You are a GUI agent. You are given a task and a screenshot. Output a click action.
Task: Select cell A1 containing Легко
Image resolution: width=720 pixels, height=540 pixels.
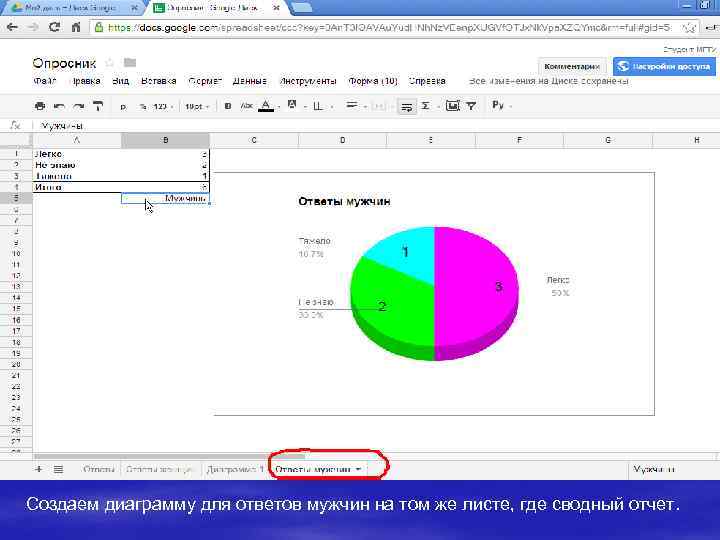tap(77, 154)
